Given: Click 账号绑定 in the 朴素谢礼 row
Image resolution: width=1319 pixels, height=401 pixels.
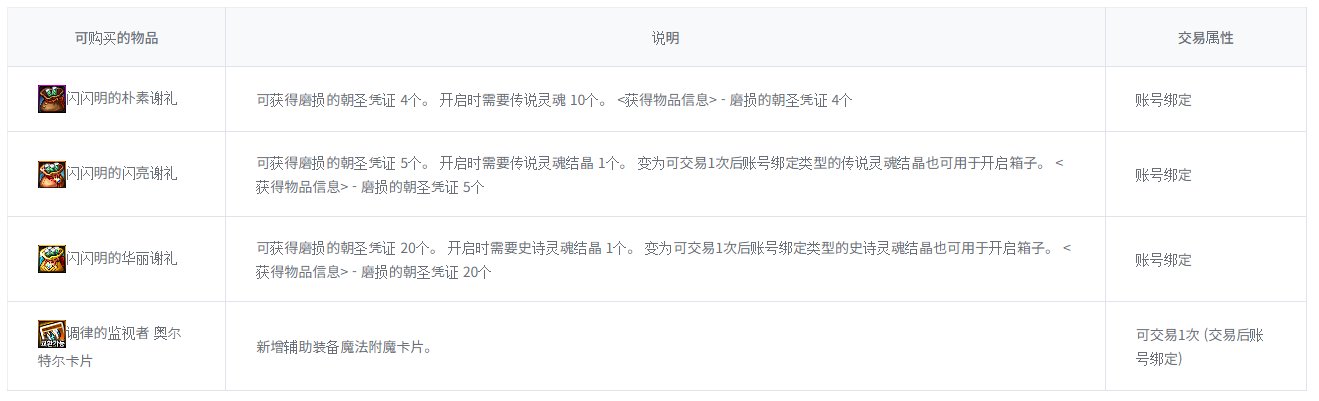Looking at the screenshot, I should 1163,100.
